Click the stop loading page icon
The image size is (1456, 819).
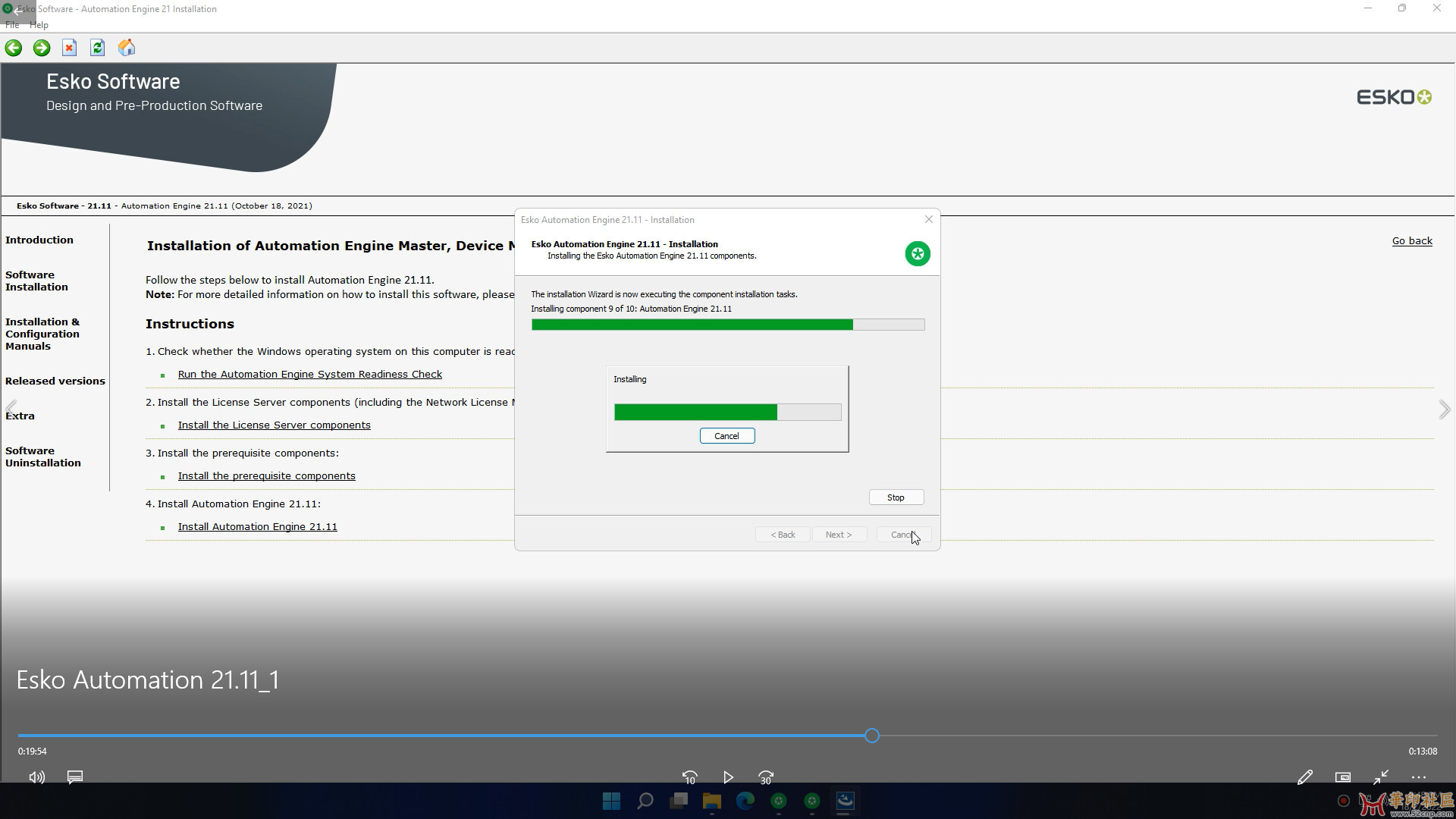[69, 48]
